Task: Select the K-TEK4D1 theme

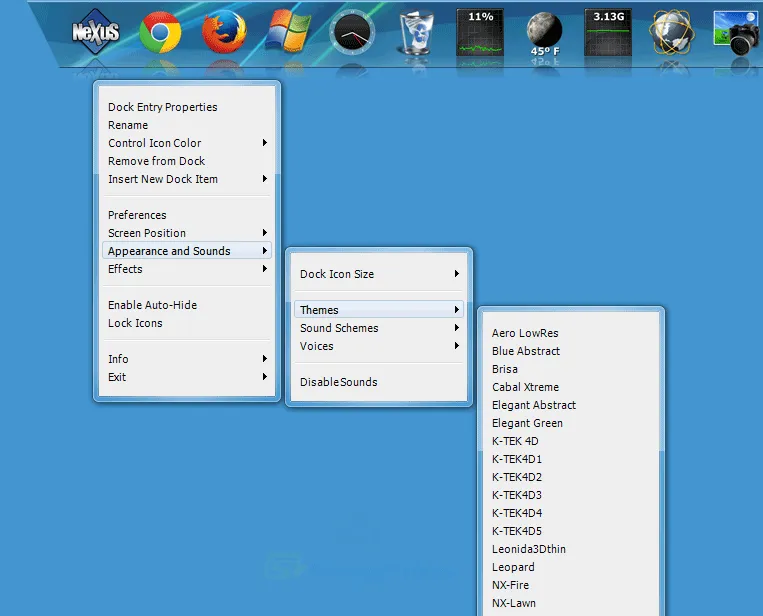Action: pos(571,459)
